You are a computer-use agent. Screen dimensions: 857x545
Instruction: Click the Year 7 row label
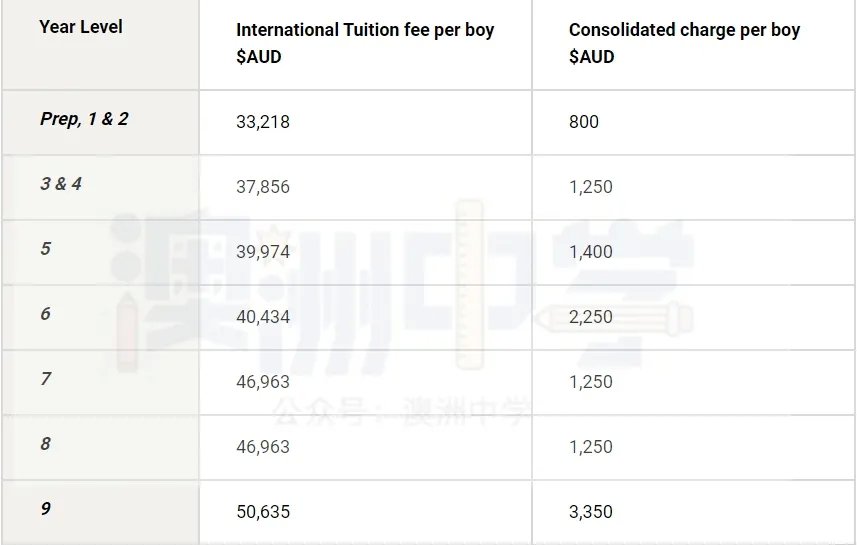point(45,378)
